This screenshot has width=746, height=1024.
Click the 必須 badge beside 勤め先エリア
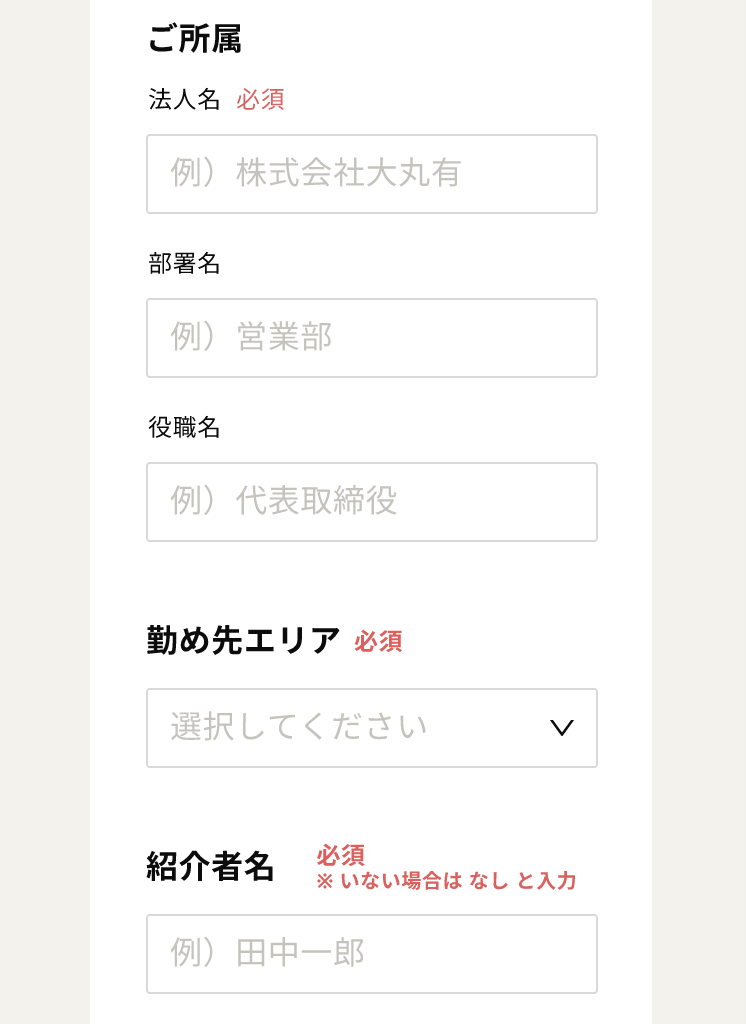(378, 642)
